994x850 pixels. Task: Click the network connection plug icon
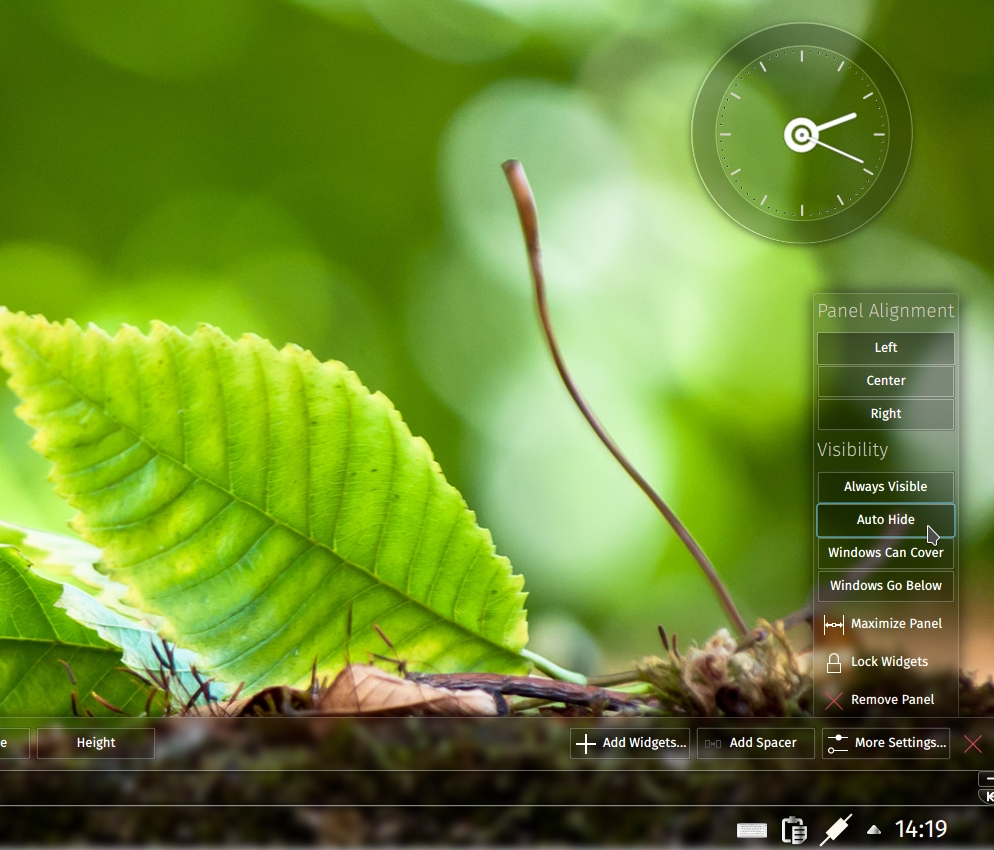pos(835,829)
